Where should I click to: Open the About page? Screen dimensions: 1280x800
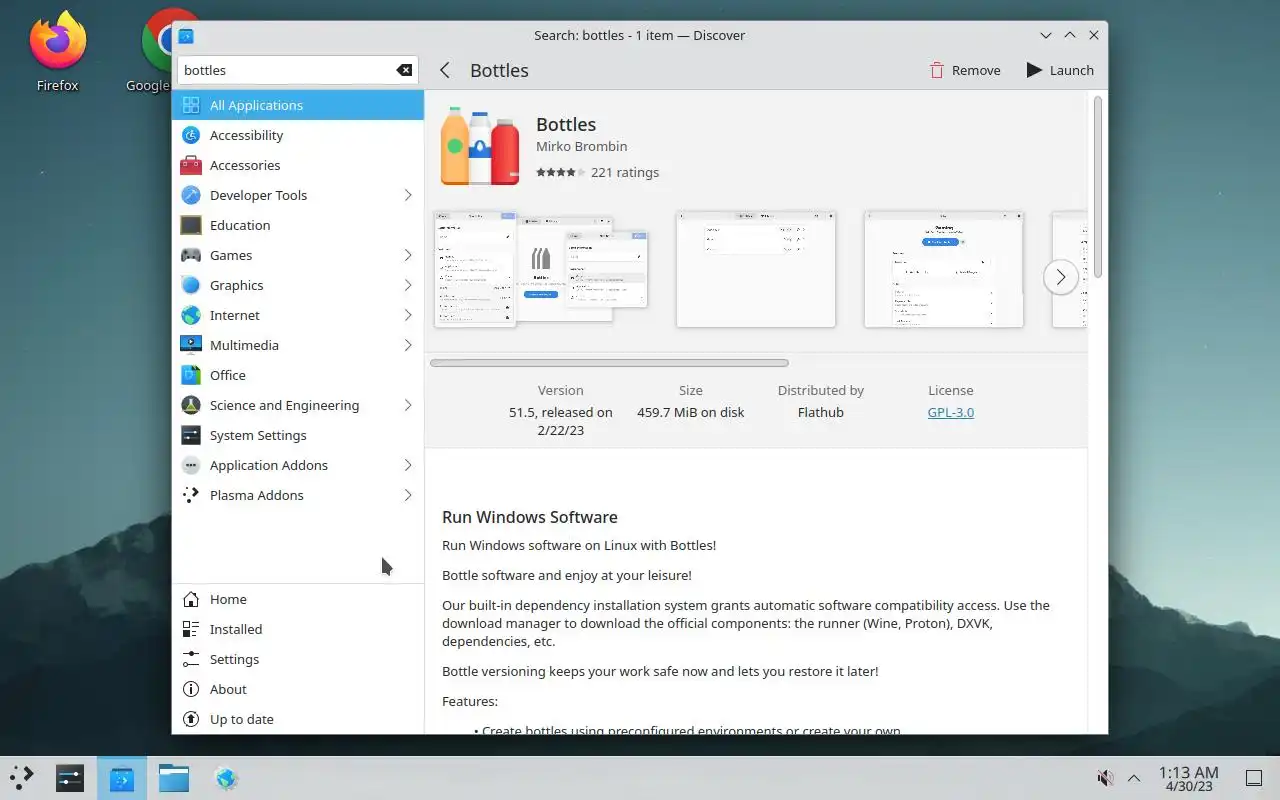tap(298, 689)
